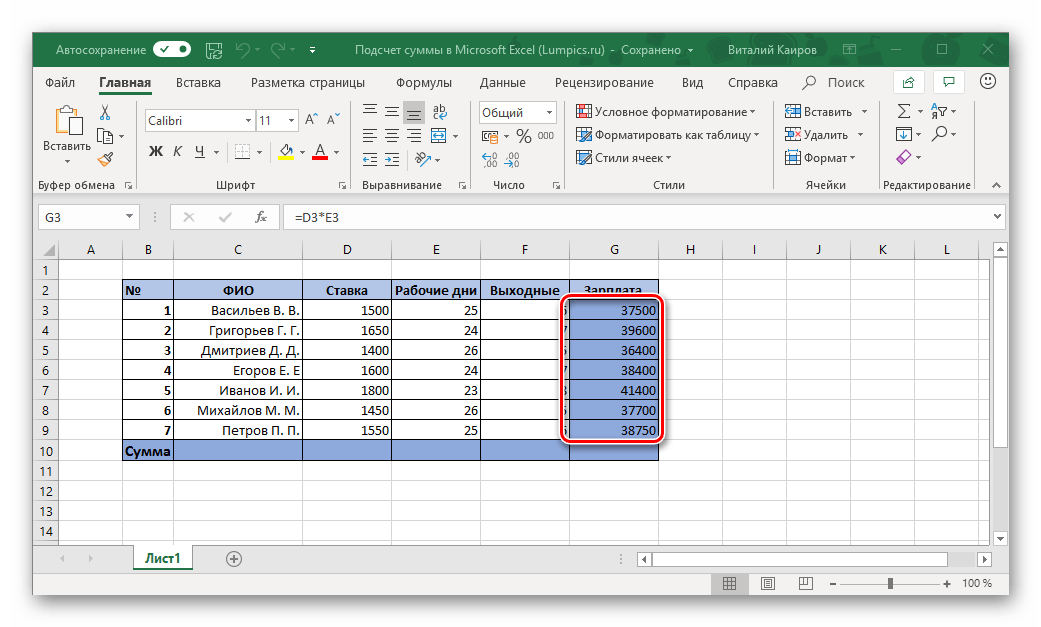Toggle bold Ж formatting
The height and width of the screenshot is (627, 1041).
[156, 152]
